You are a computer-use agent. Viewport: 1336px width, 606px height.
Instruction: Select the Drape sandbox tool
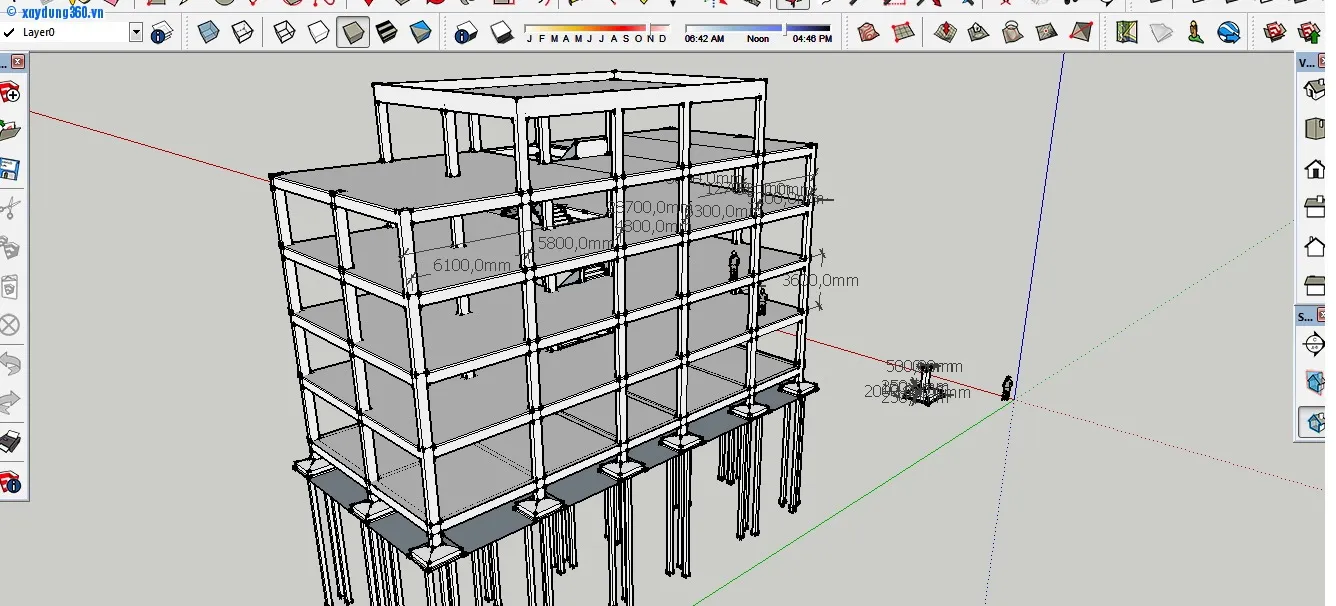(x=1011, y=33)
